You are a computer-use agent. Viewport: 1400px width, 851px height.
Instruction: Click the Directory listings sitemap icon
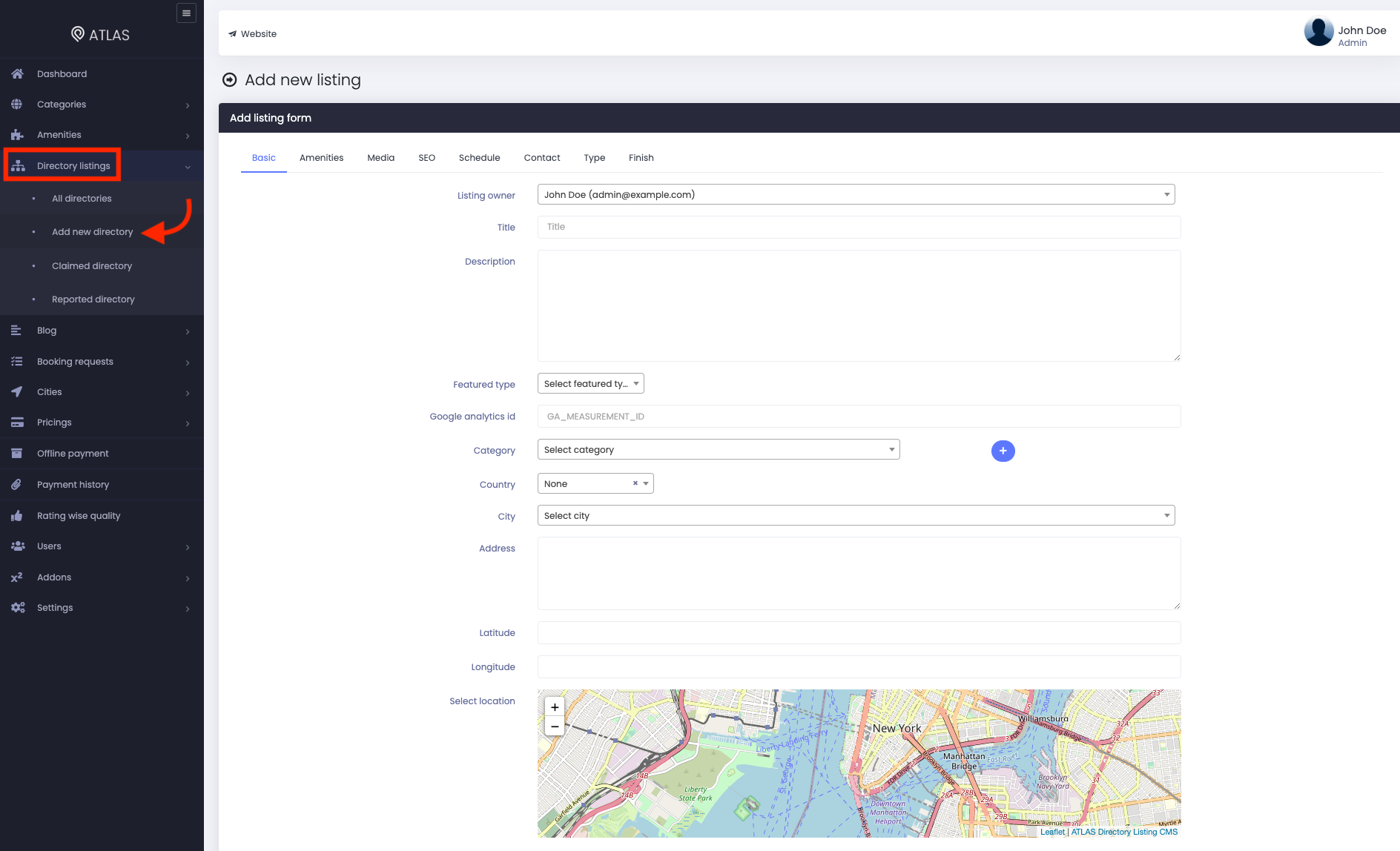(18, 165)
